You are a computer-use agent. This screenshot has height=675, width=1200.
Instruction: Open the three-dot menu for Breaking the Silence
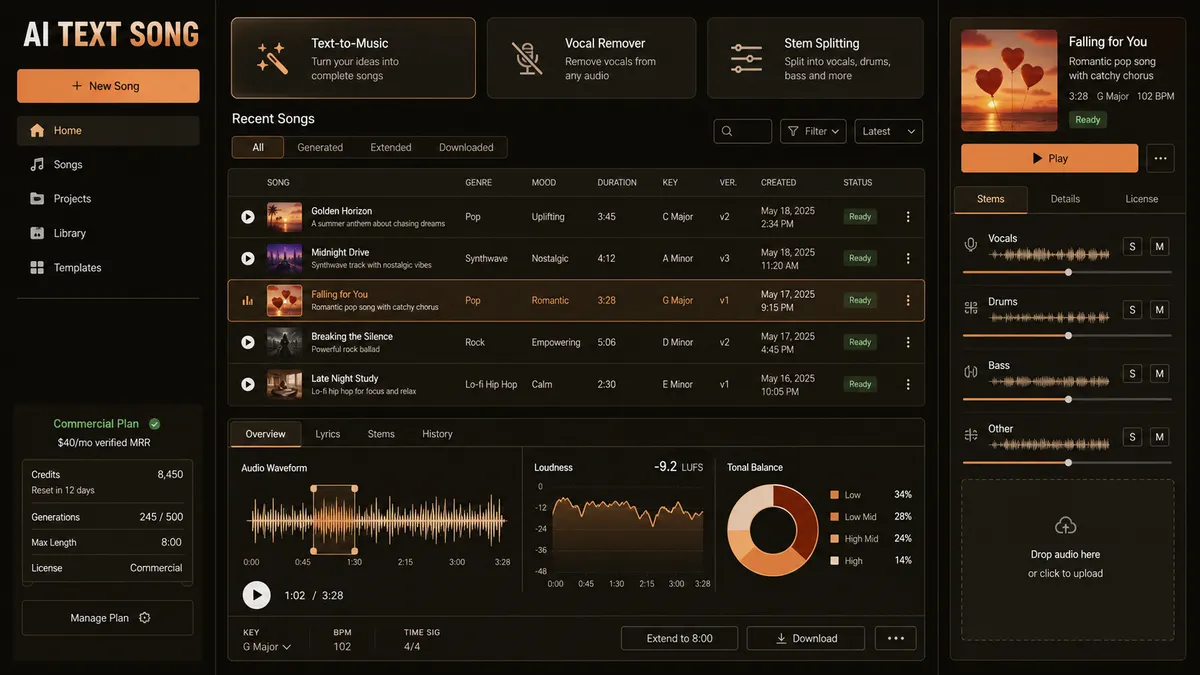[x=908, y=342]
